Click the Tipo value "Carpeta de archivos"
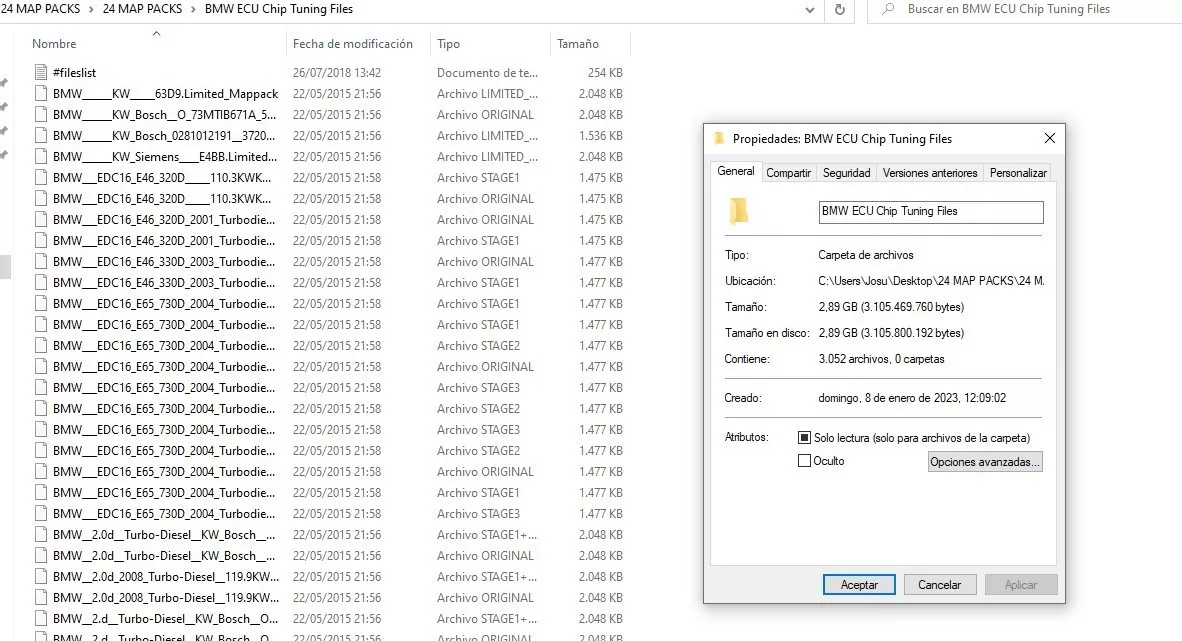 pos(865,255)
